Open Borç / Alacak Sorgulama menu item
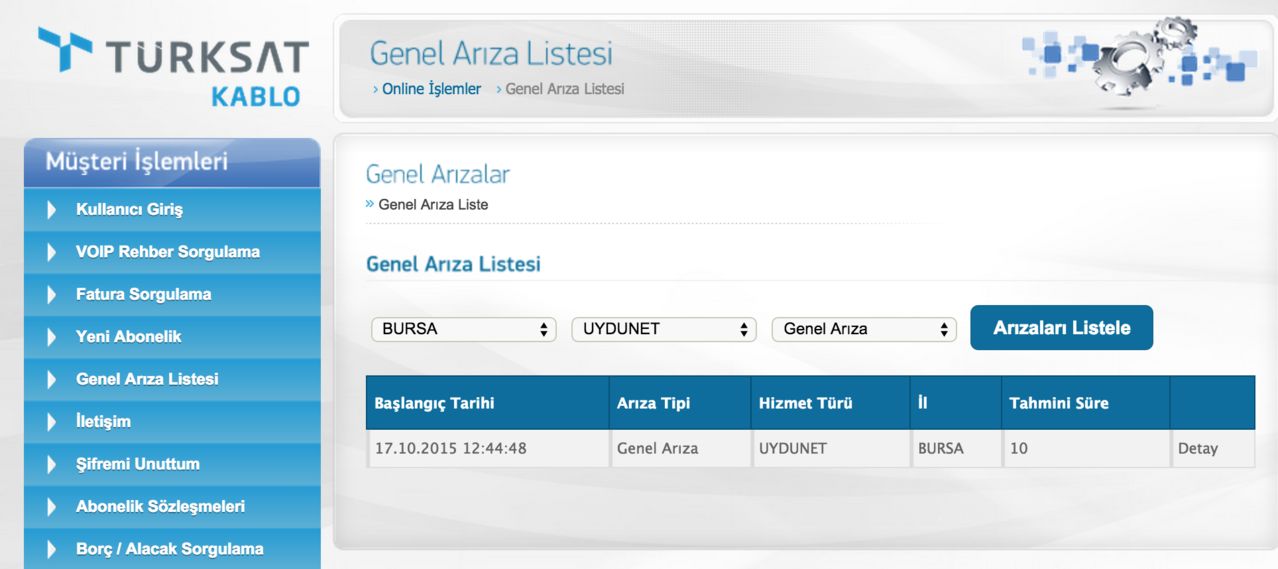The image size is (1278, 569). click(172, 549)
